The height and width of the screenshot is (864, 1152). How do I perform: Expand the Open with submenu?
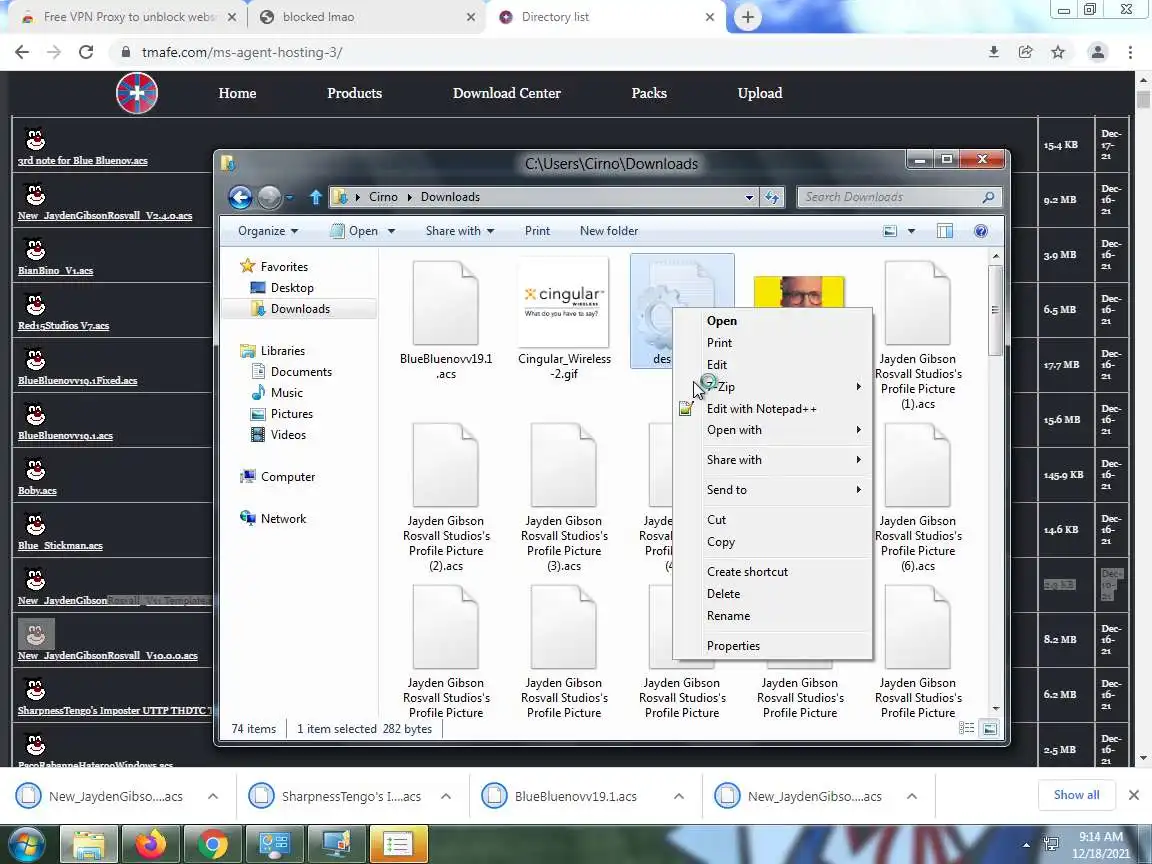[774, 430]
